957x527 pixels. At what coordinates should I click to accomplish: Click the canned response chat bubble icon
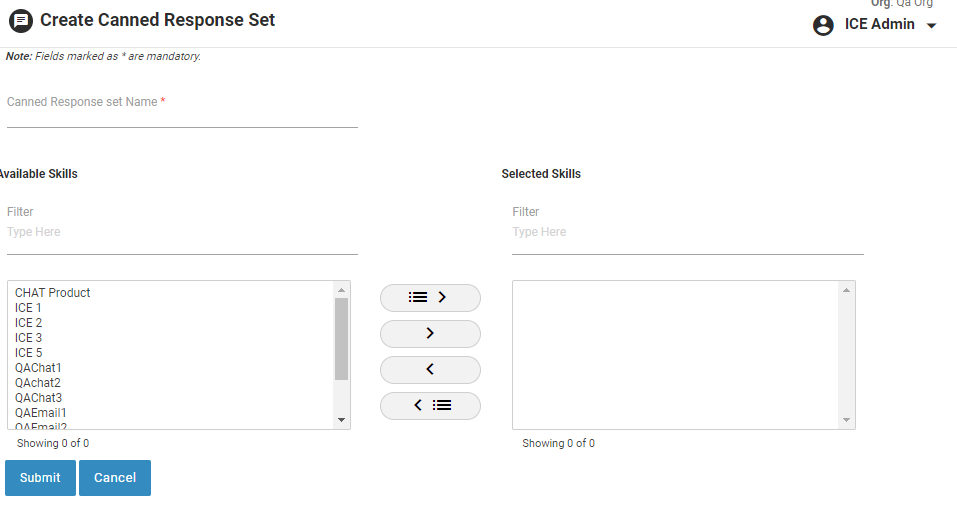click(x=20, y=20)
